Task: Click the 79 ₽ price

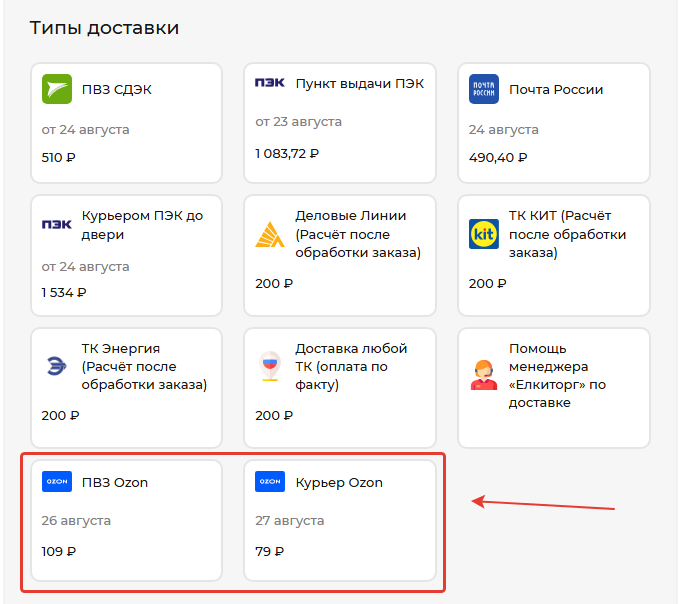Action: click(x=269, y=551)
